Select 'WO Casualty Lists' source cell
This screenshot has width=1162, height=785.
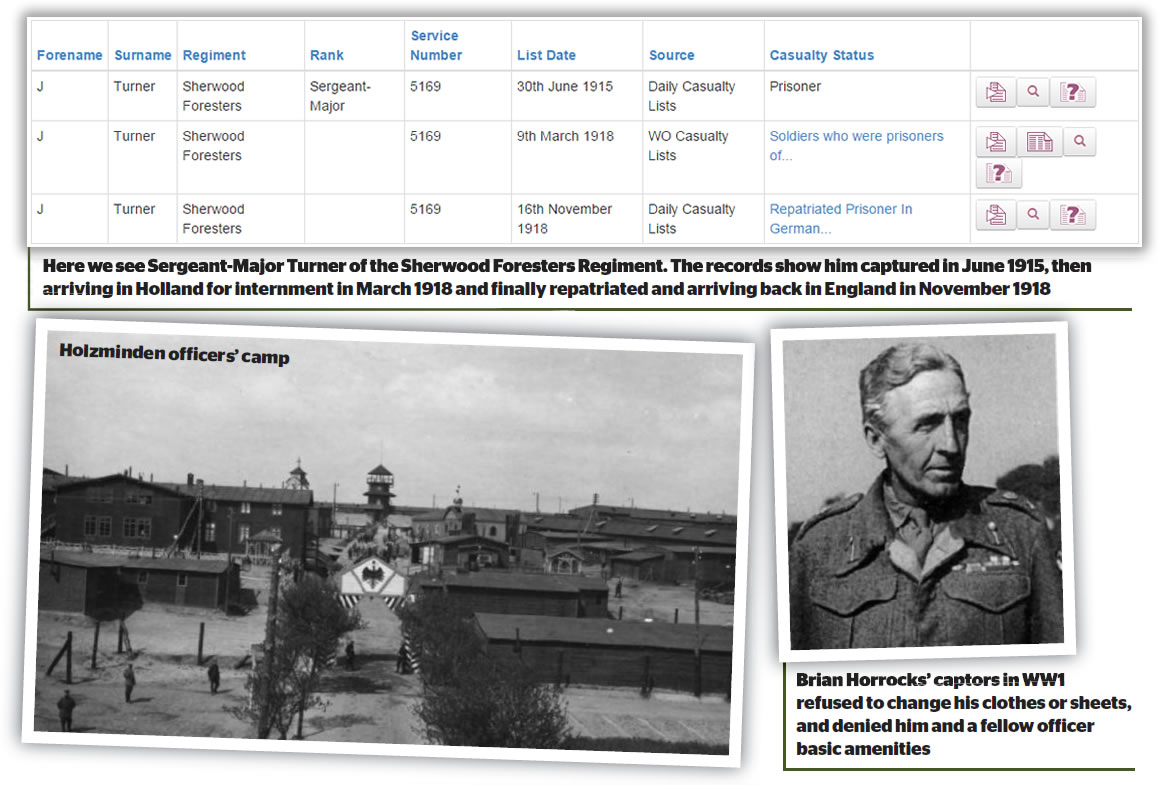(x=688, y=145)
